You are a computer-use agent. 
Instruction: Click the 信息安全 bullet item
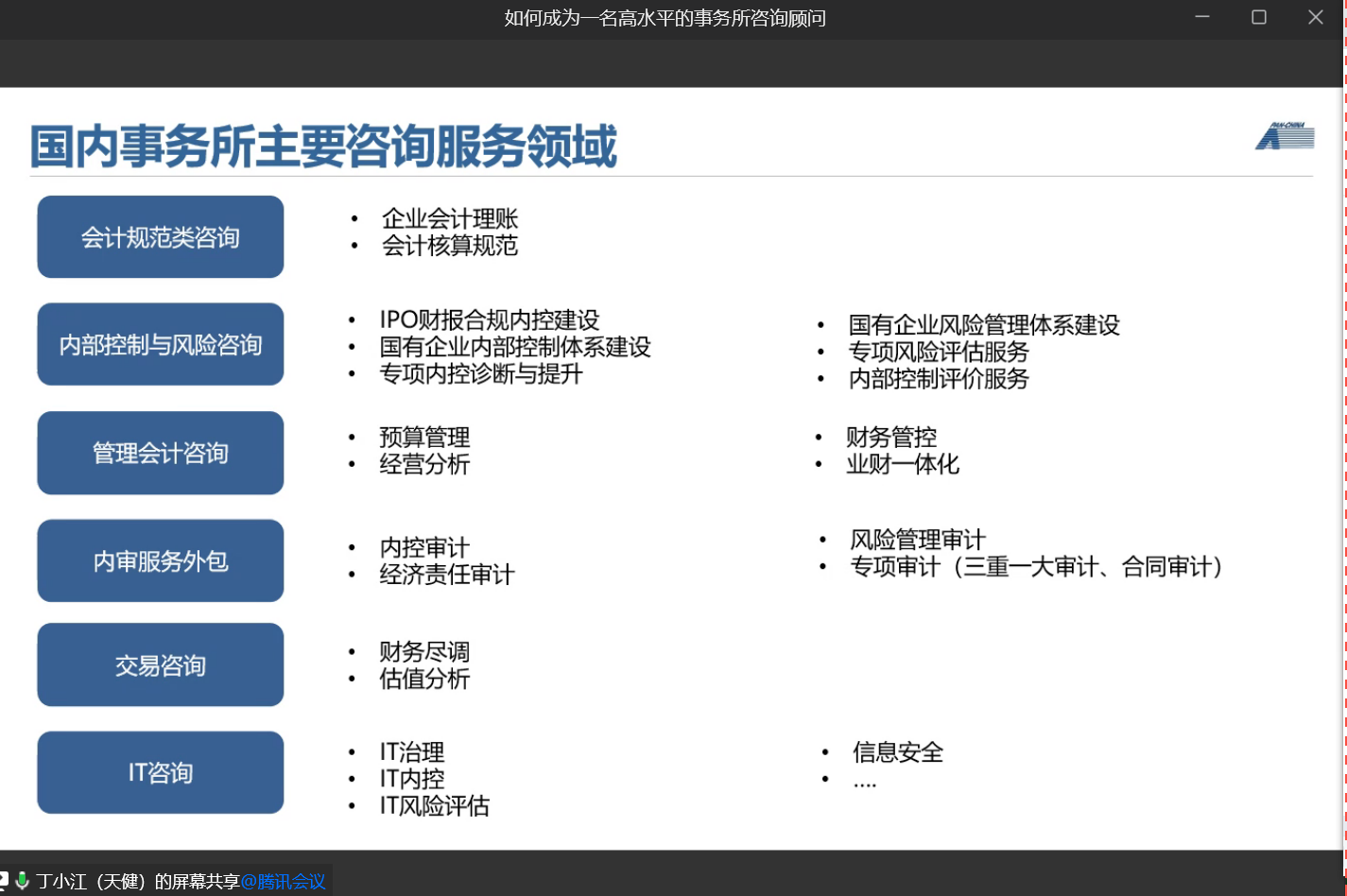click(x=897, y=752)
